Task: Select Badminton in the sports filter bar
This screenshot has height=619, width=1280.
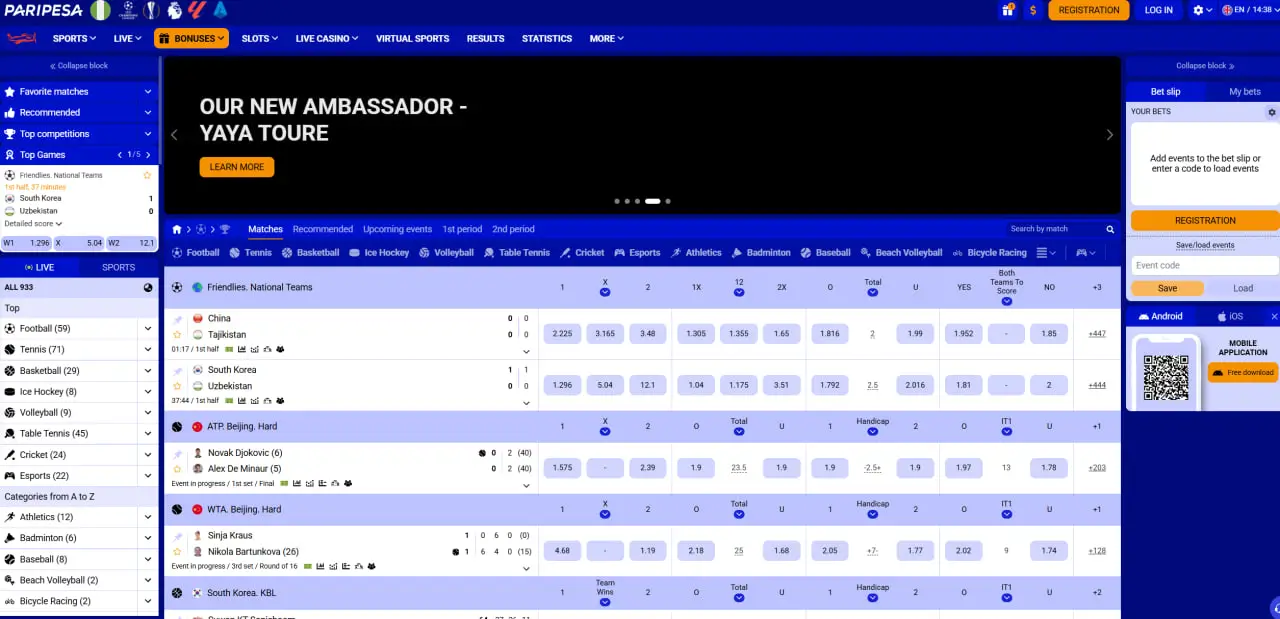Action: click(761, 253)
